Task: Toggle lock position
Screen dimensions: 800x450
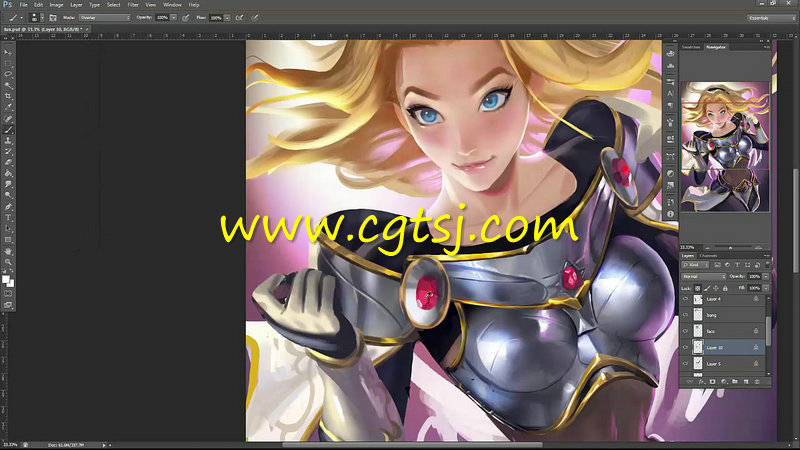Action: 716,288
